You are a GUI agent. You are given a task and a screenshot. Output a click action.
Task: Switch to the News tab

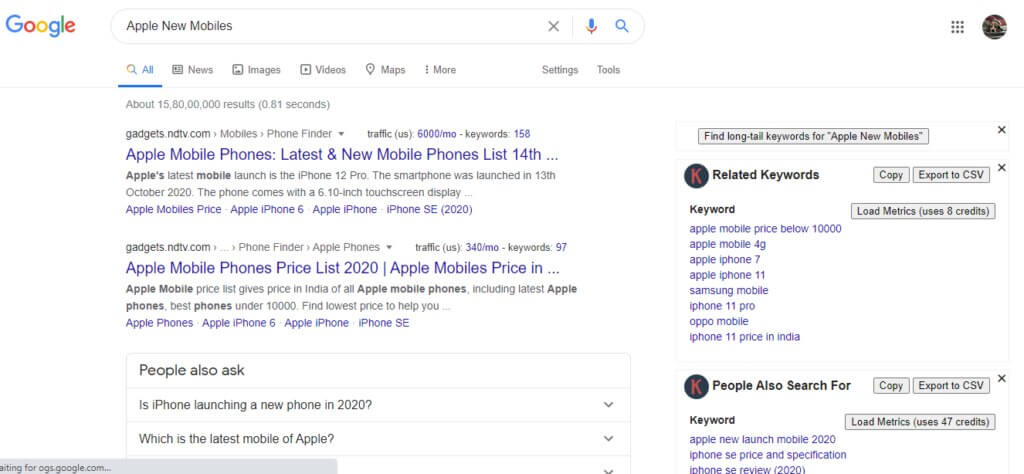(x=193, y=70)
